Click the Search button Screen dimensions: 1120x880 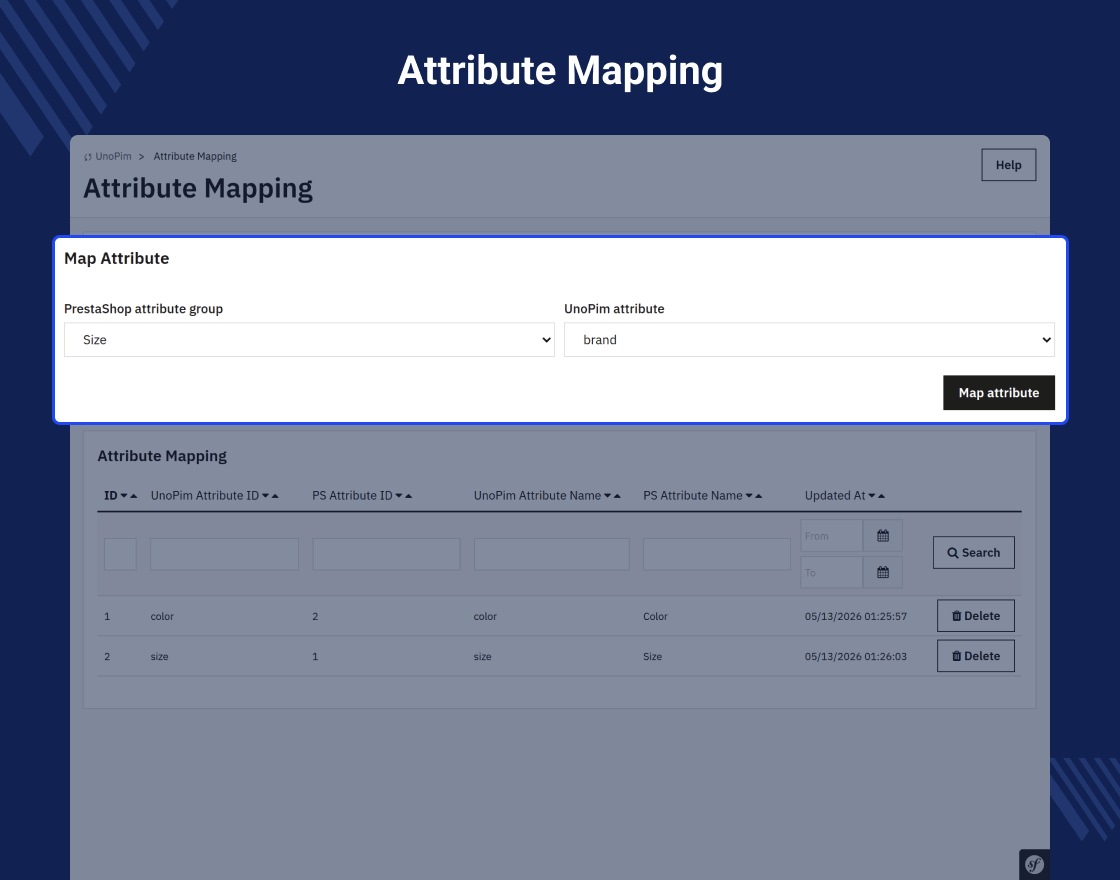(x=974, y=553)
